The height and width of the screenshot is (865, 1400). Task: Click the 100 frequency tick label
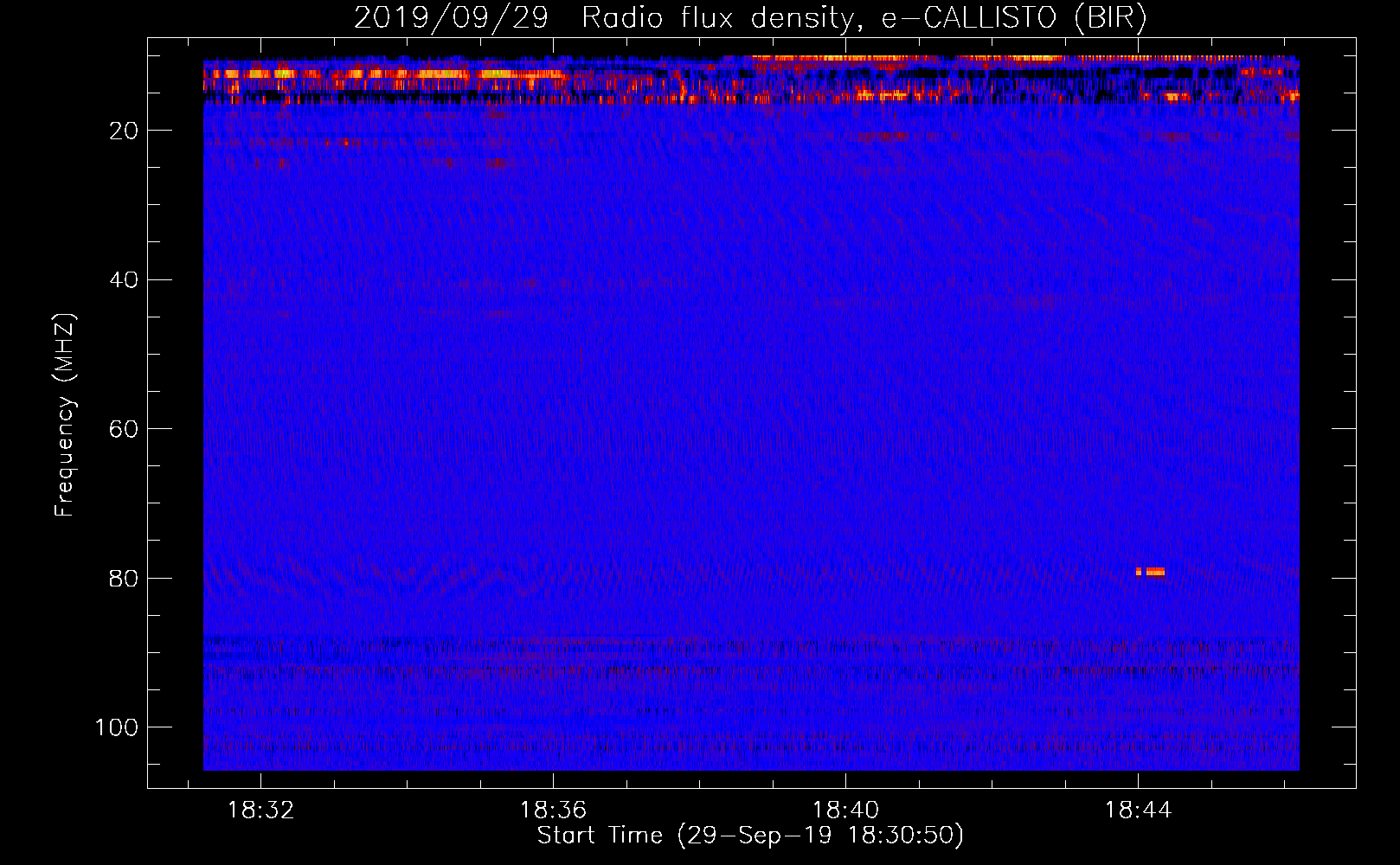pos(117,727)
